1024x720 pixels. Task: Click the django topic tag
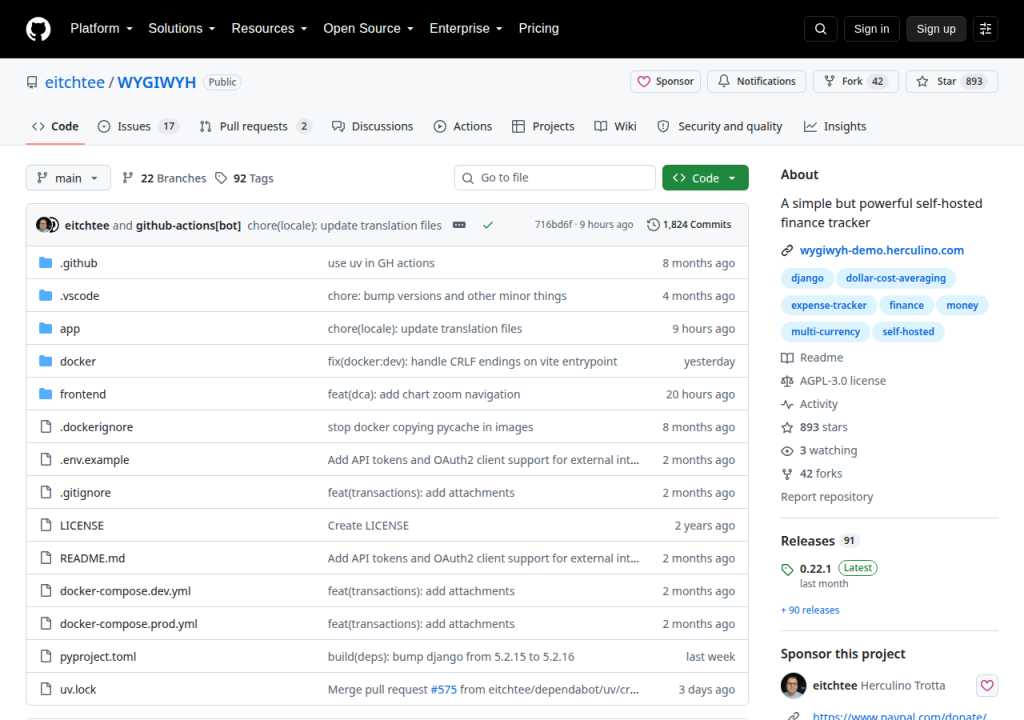807,278
